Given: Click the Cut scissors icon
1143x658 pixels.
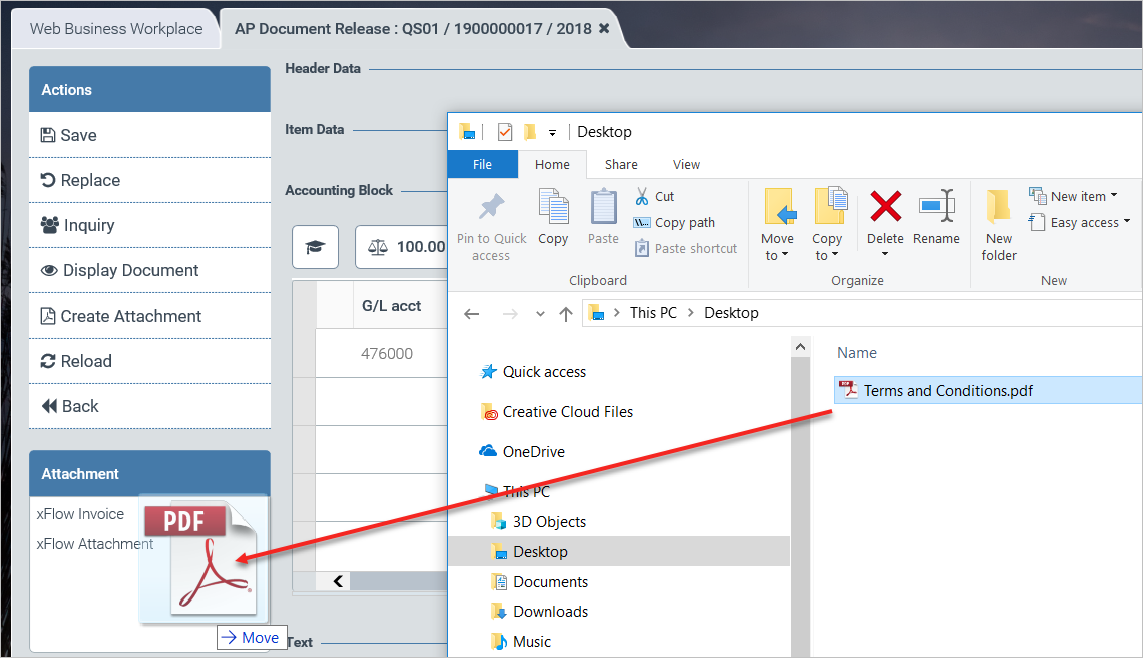Looking at the screenshot, I should 642,196.
